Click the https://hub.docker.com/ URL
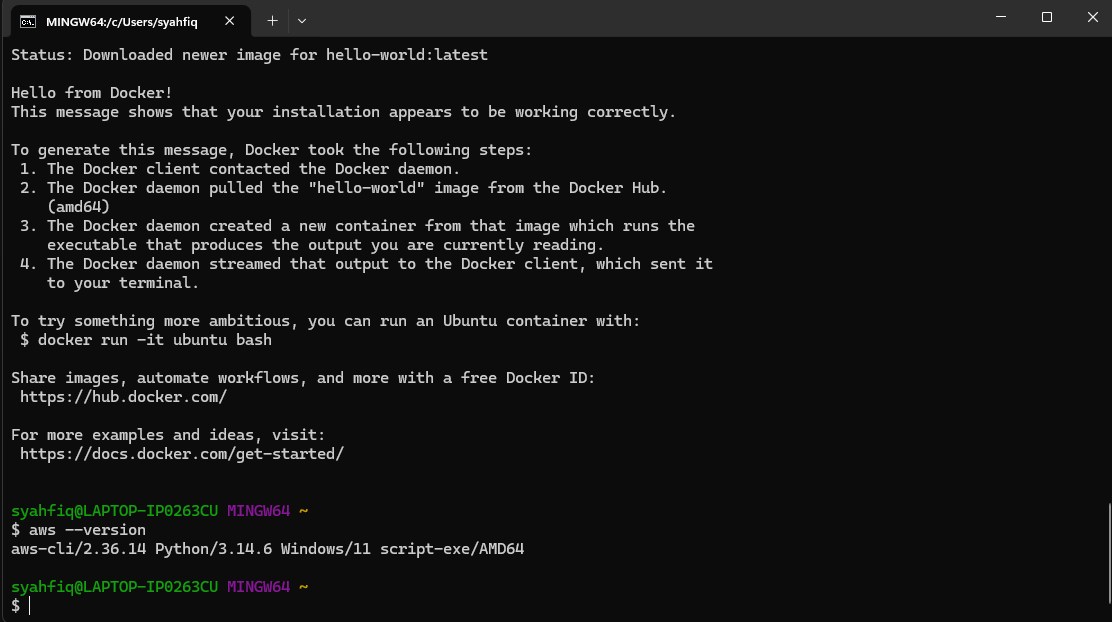1112x622 pixels. pyautogui.click(x=123, y=397)
